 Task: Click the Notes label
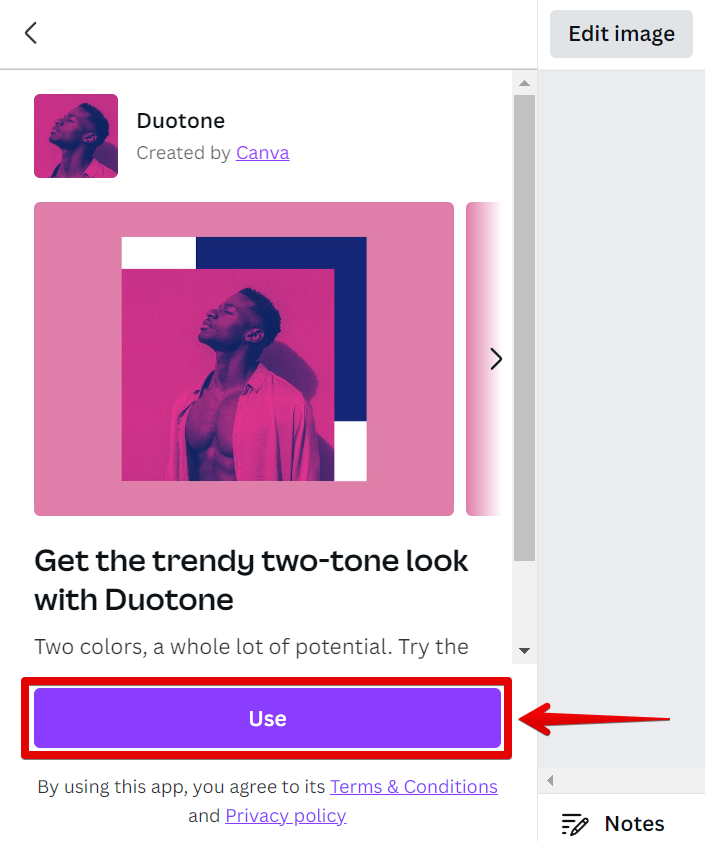(x=634, y=824)
